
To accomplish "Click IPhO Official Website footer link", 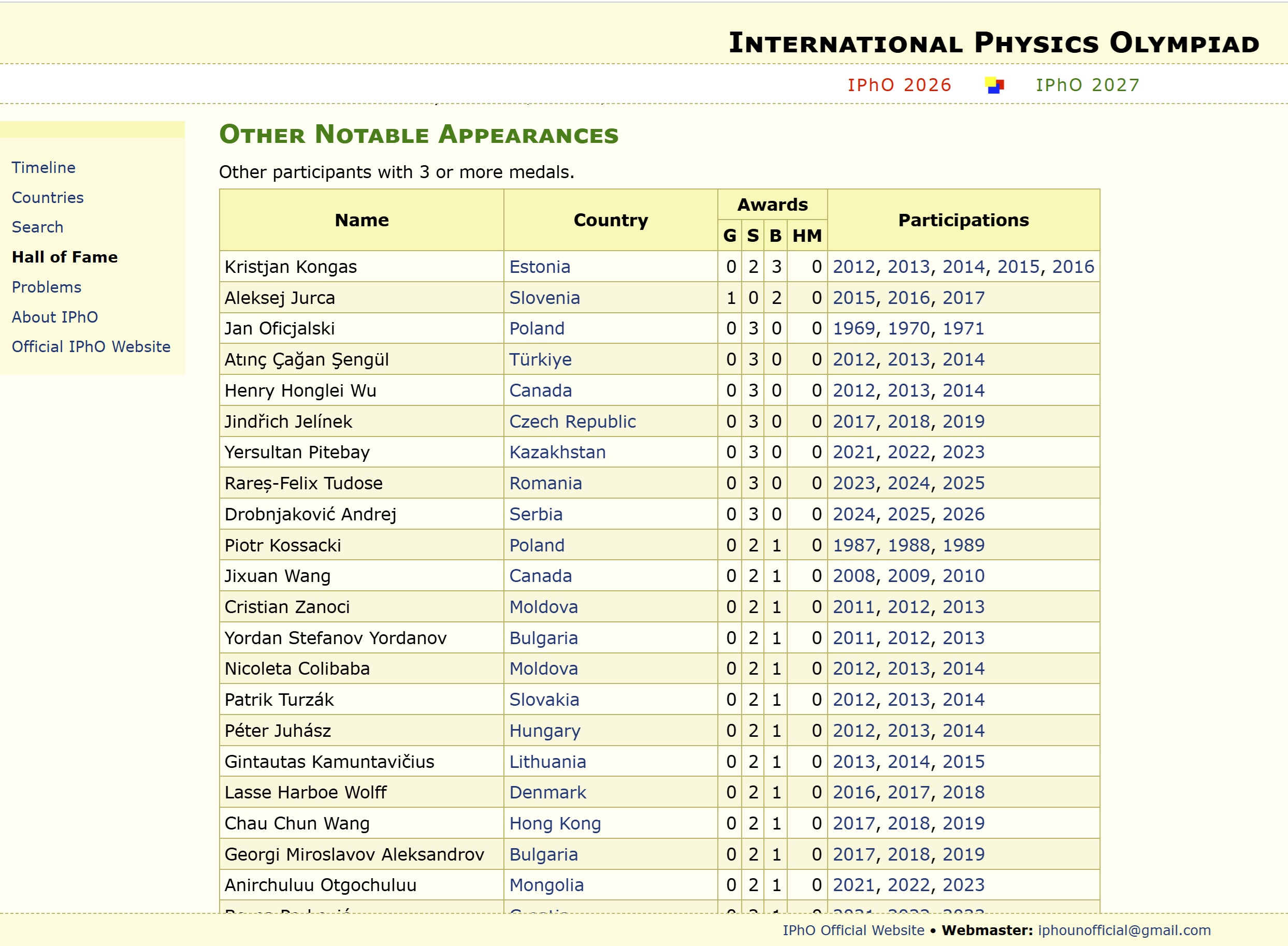I will click(x=853, y=930).
